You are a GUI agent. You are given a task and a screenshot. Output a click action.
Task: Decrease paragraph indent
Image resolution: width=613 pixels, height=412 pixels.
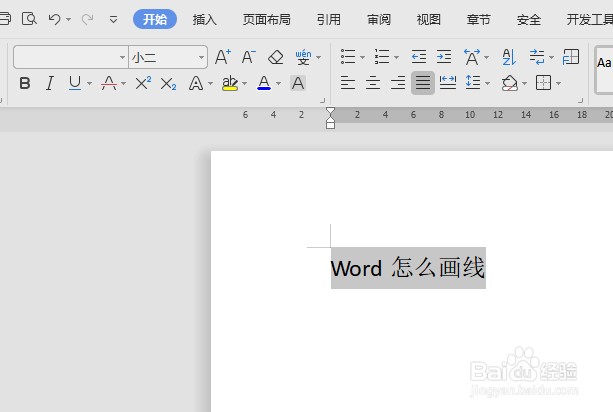(419, 57)
